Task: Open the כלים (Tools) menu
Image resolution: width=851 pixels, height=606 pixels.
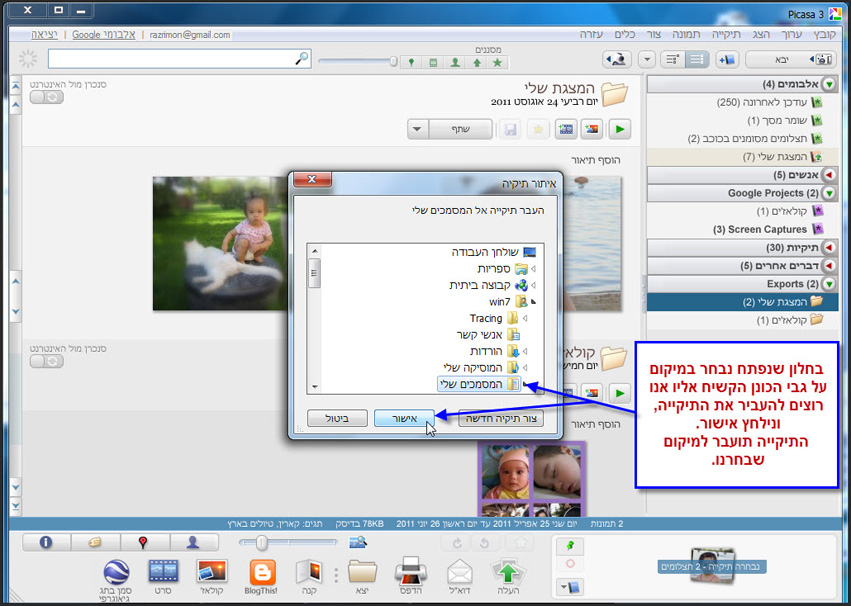Action: (625, 34)
